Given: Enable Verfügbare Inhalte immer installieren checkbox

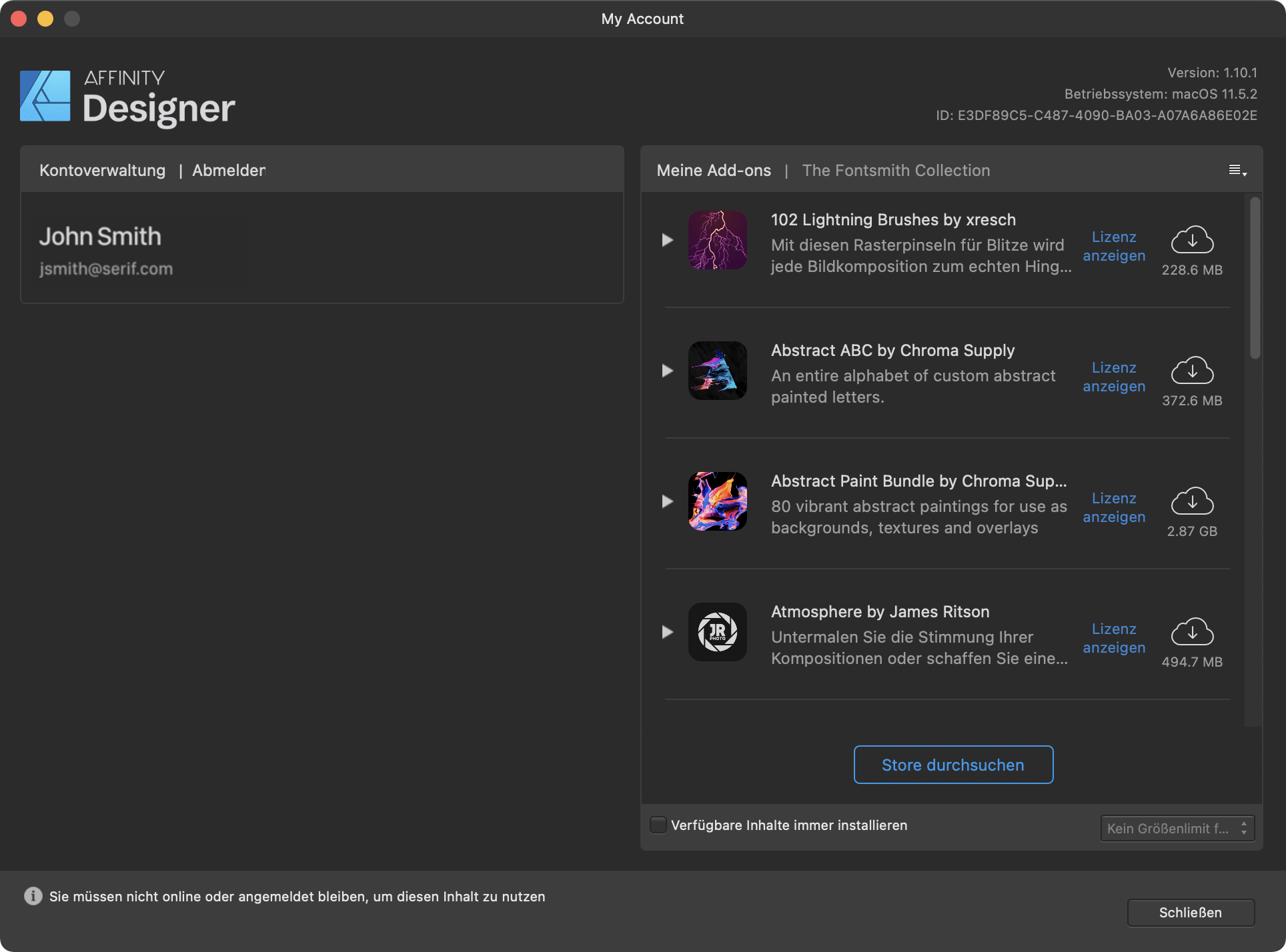Looking at the screenshot, I should (658, 825).
